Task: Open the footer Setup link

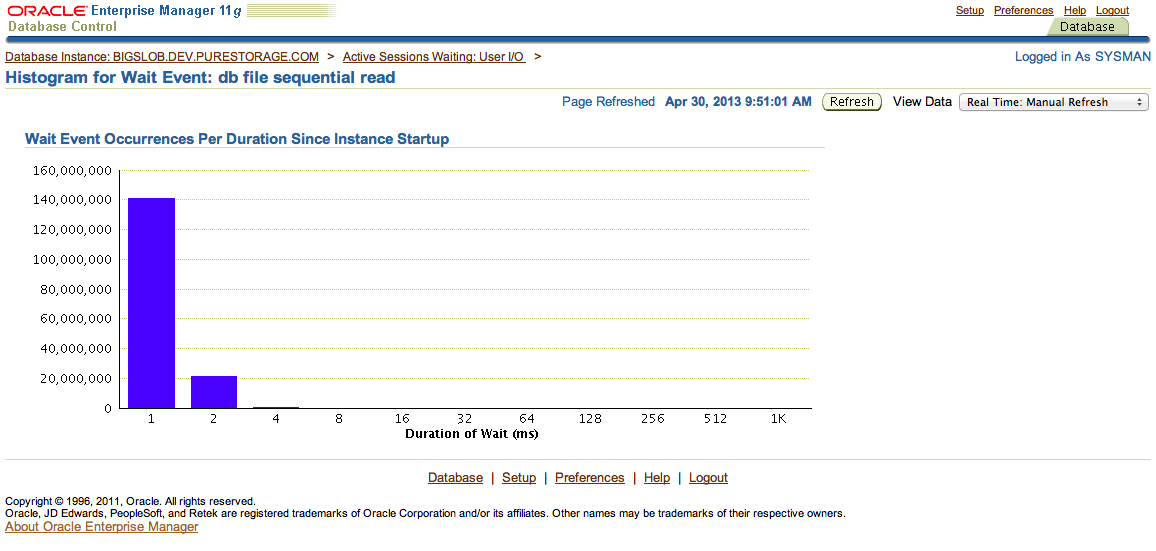Action: [x=519, y=478]
